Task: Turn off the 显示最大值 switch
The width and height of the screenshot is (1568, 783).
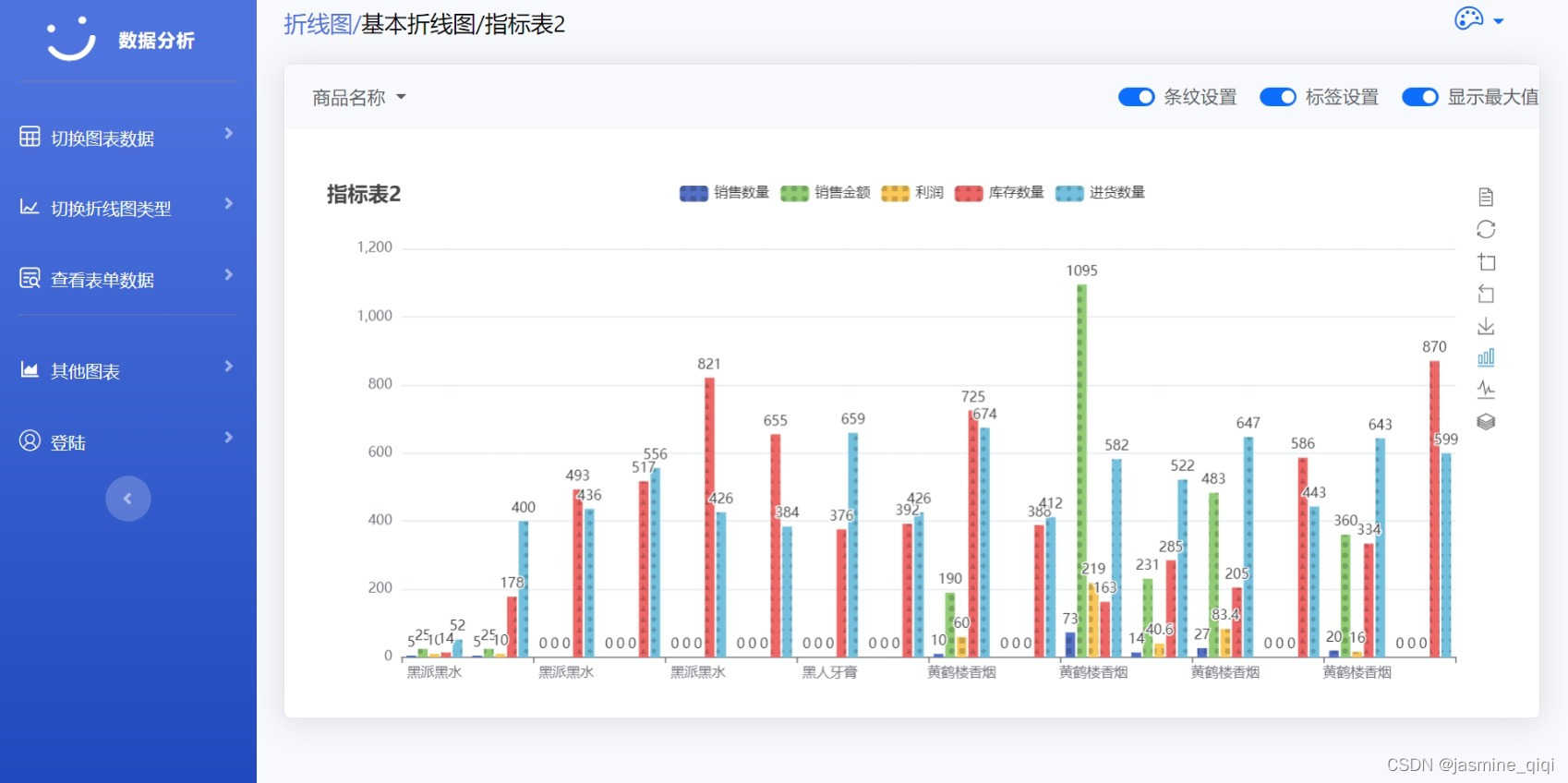Action: coord(1420,97)
